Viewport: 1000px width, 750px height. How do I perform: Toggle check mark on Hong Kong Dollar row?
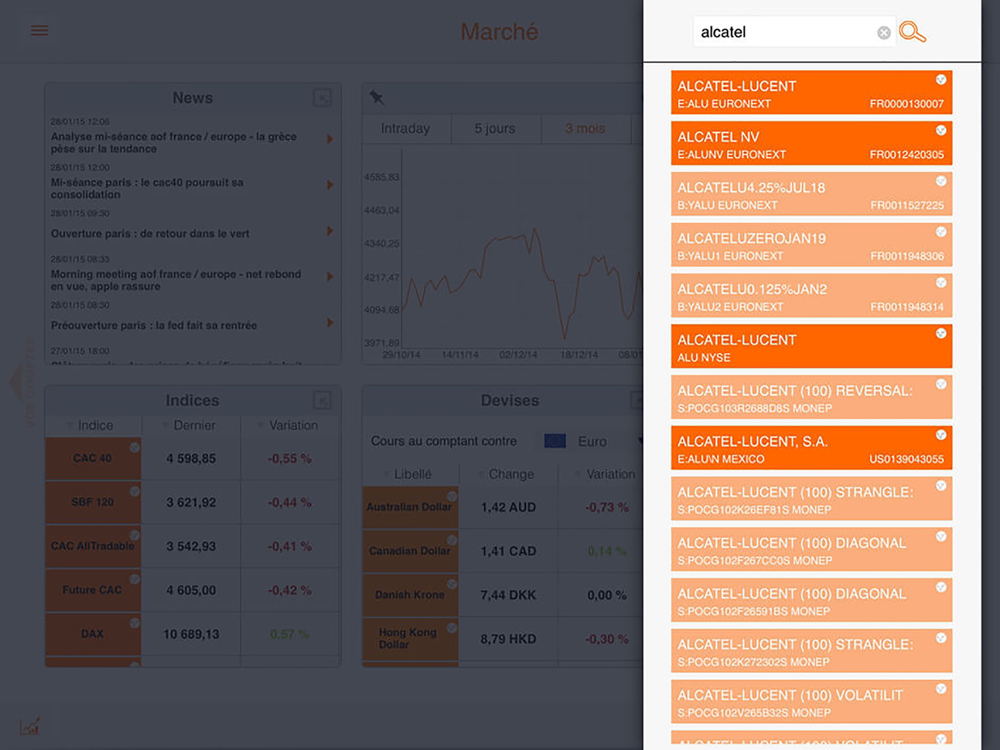point(452,628)
